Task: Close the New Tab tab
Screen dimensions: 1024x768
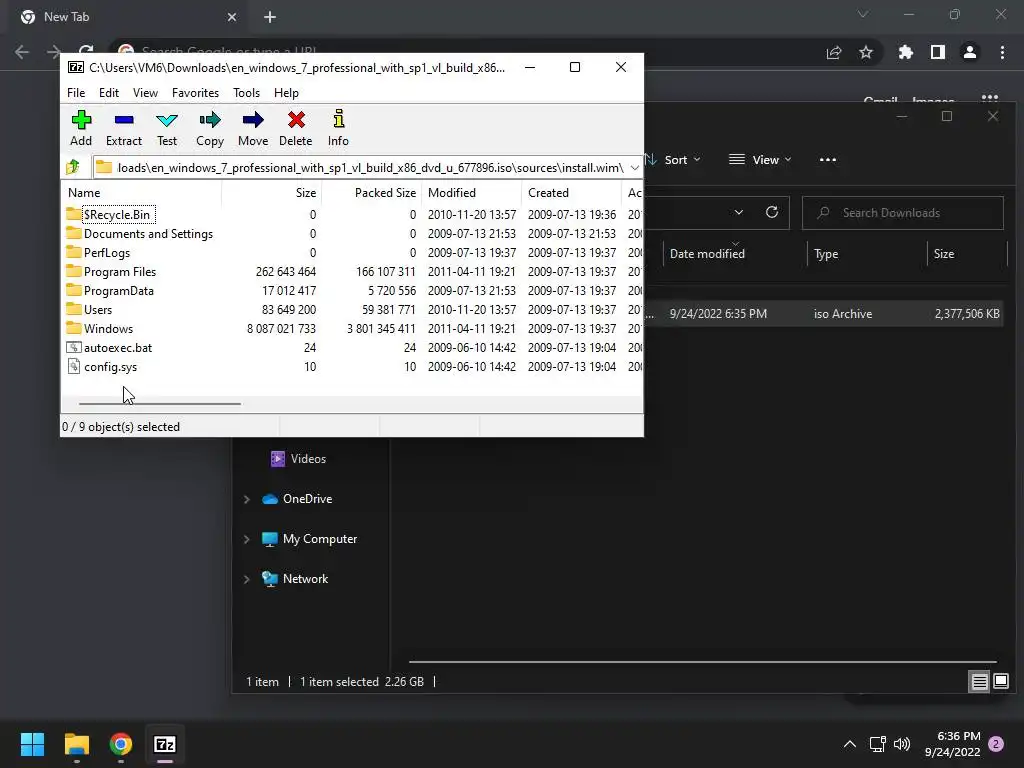Action: pyautogui.click(x=232, y=17)
